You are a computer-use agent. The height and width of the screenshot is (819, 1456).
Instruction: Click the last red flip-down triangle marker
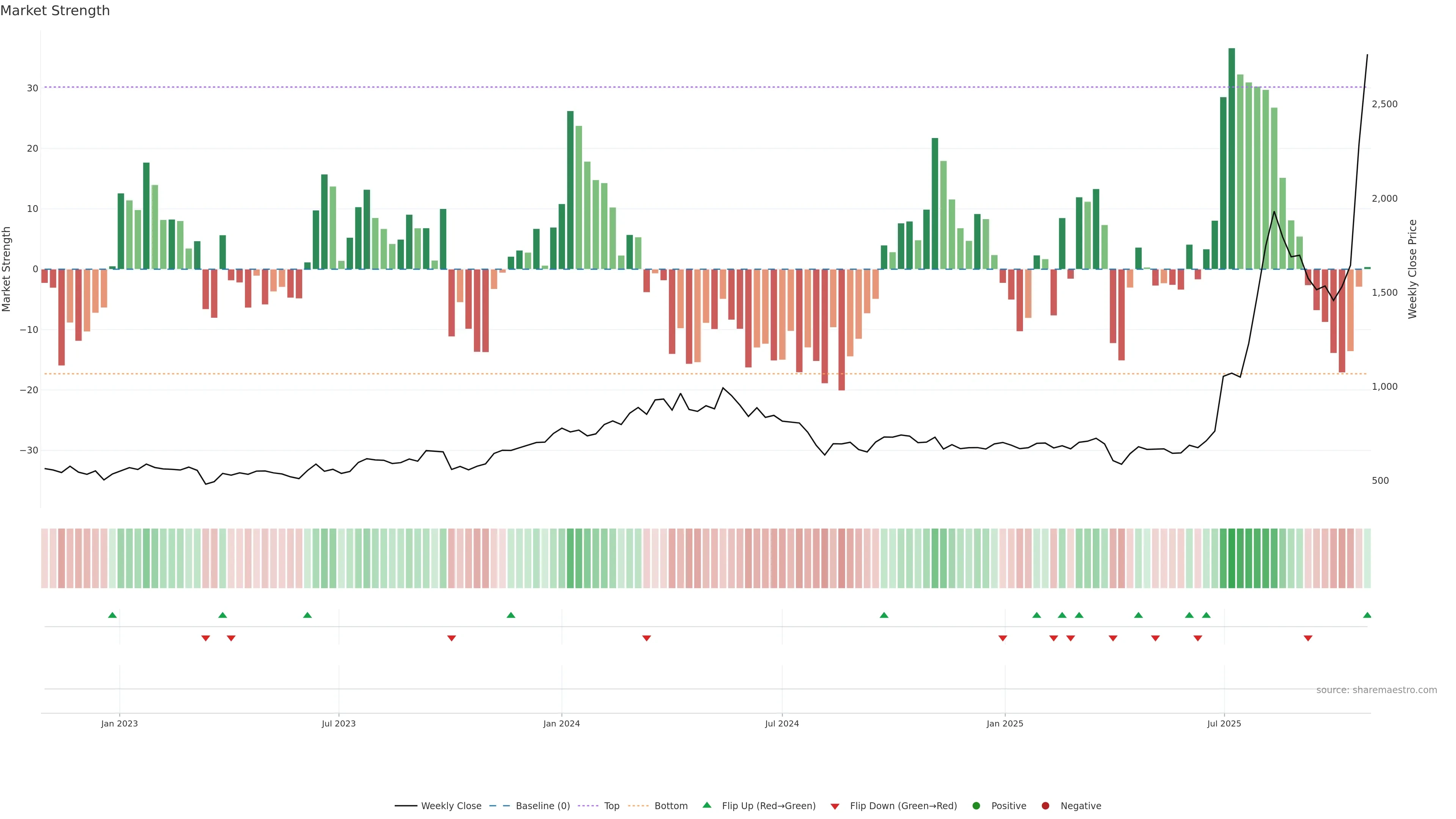(x=1308, y=638)
